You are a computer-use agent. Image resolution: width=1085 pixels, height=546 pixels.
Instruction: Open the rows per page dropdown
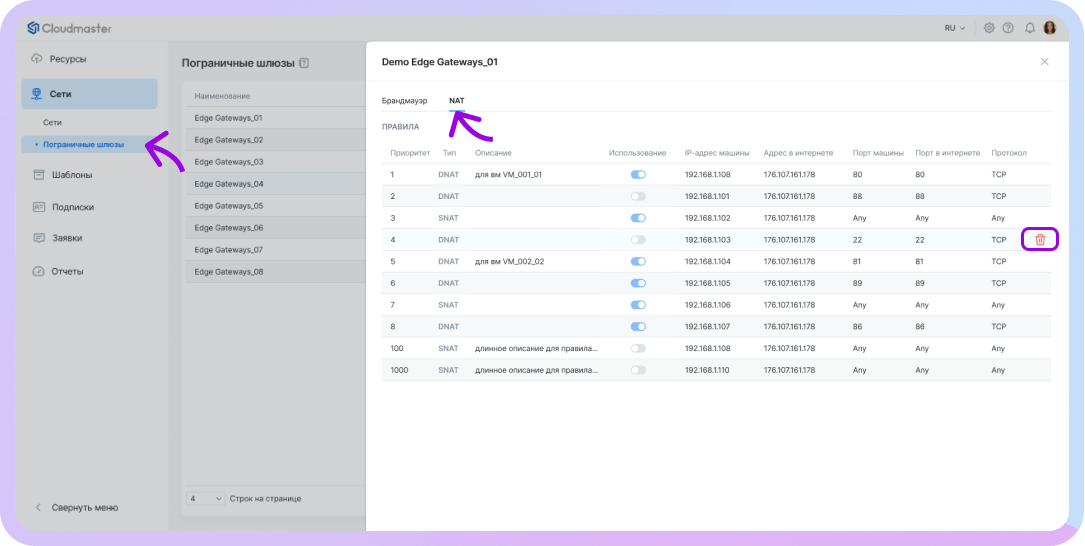205,498
